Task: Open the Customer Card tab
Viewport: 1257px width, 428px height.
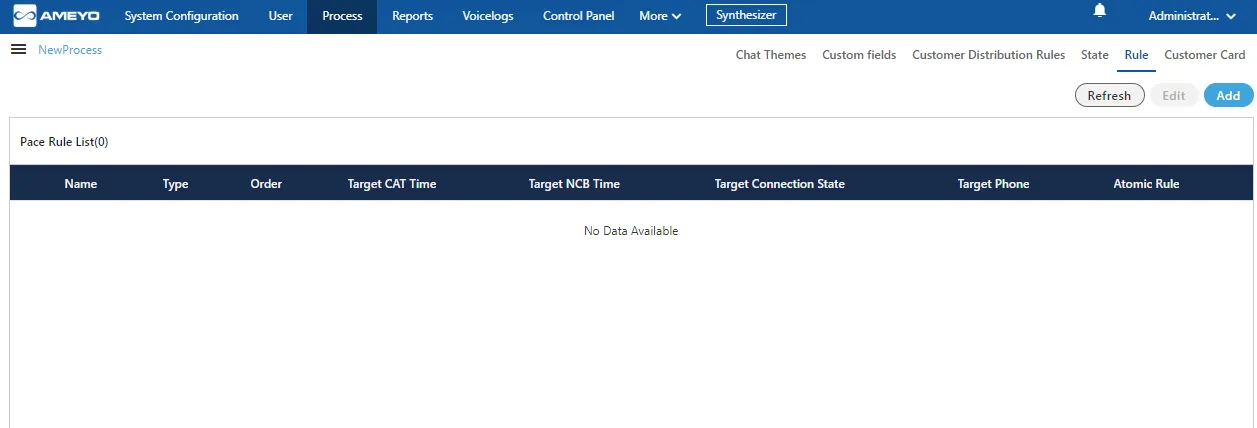Action: (1205, 55)
